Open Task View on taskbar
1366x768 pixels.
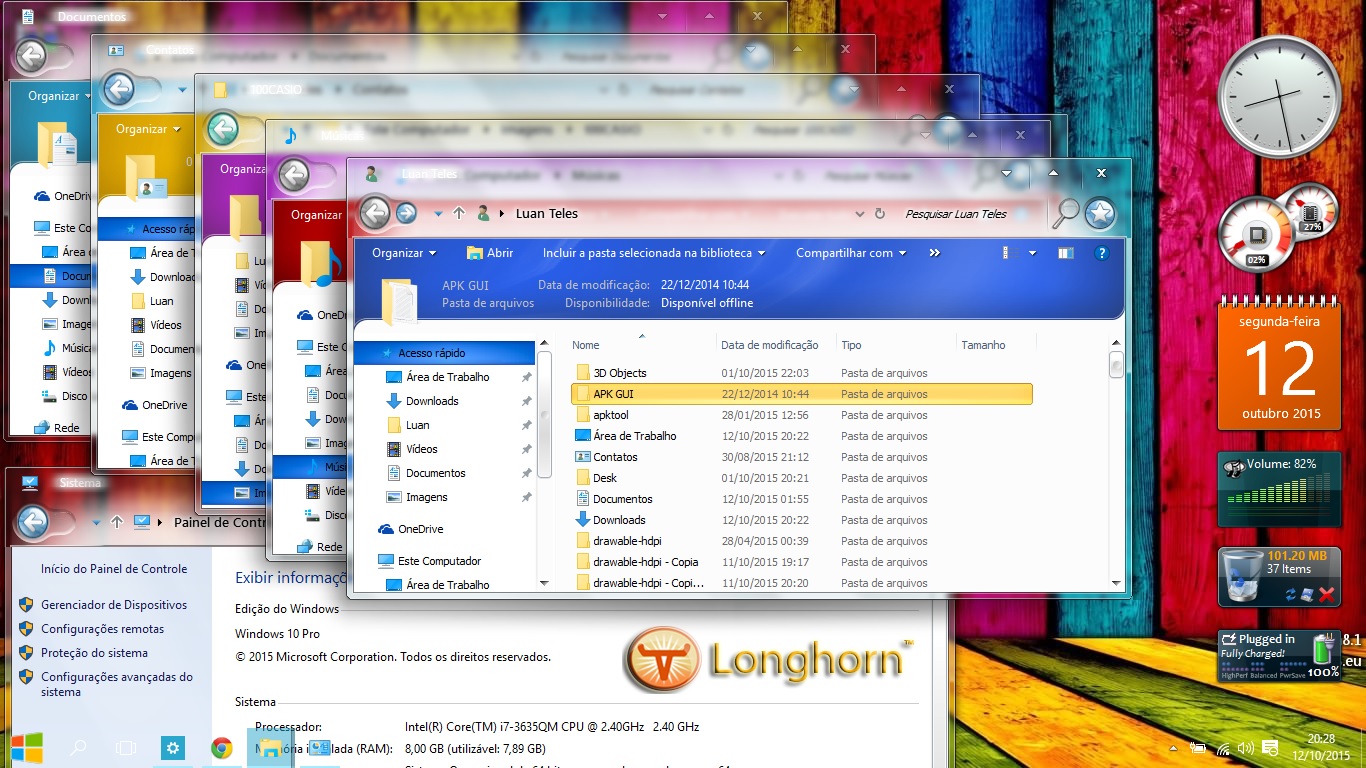pyautogui.click(x=125, y=748)
